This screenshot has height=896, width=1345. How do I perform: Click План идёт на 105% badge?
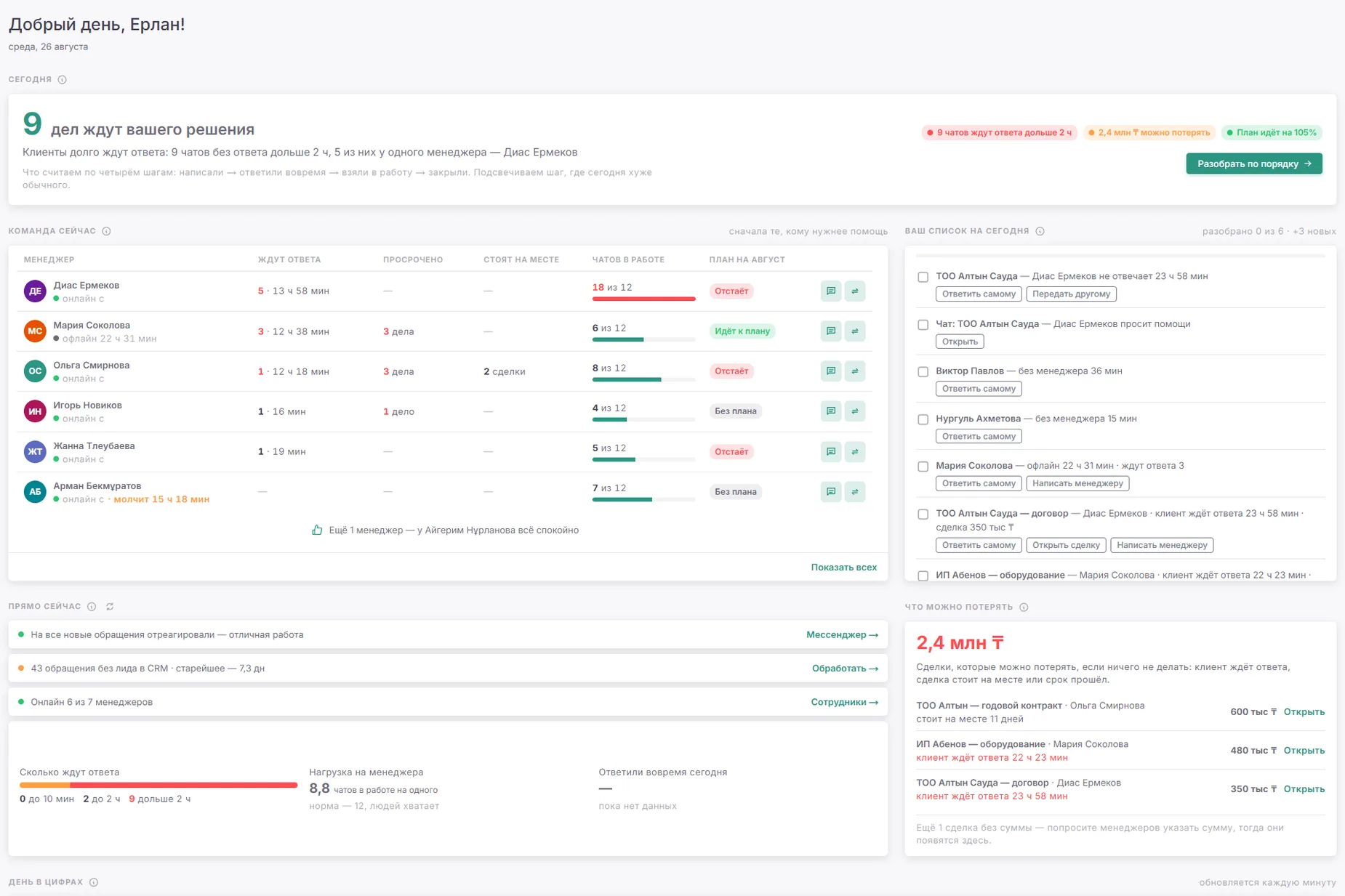tap(1272, 133)
